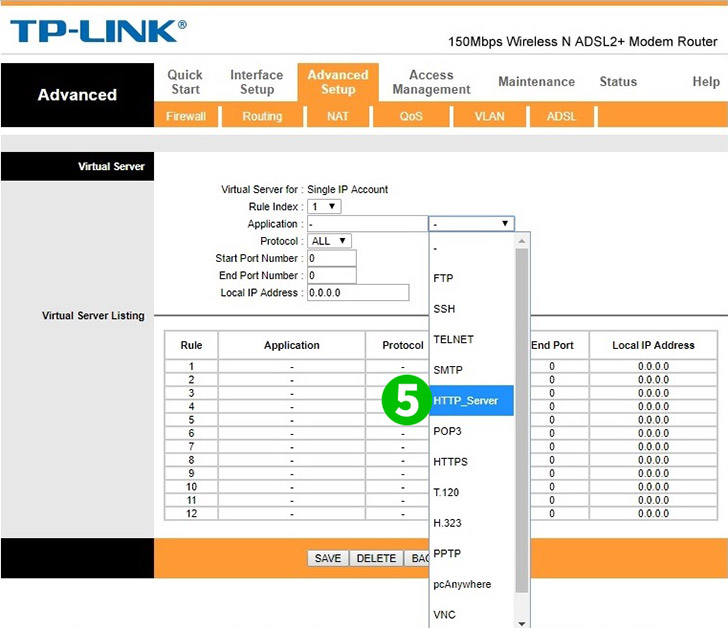The height and width of the screenshot is (628, 728).
Task: Choose pcAnywhere from the application list
Action: (471, 584)
